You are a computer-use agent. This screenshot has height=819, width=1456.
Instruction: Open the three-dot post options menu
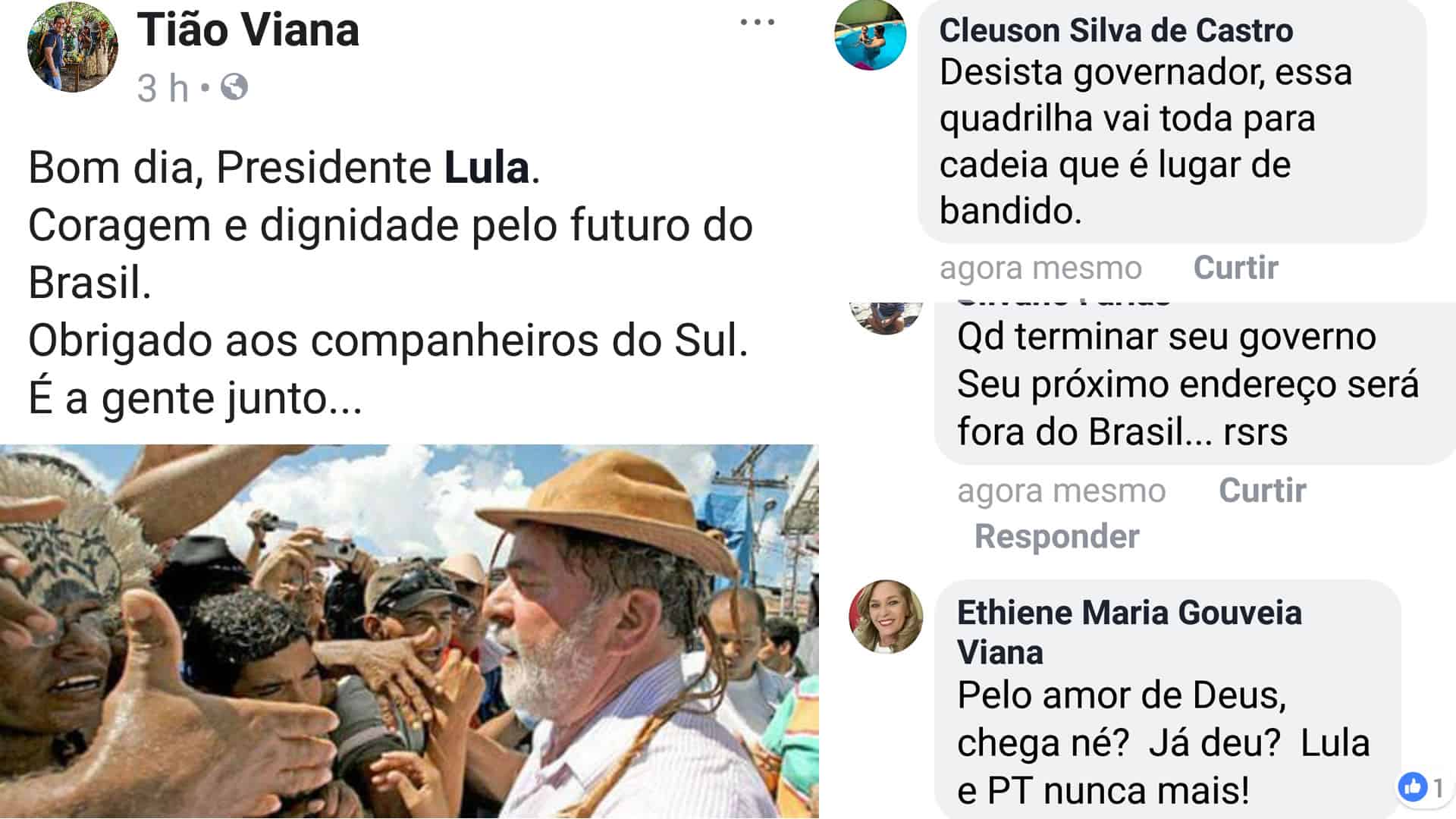[x=757, y=22]
